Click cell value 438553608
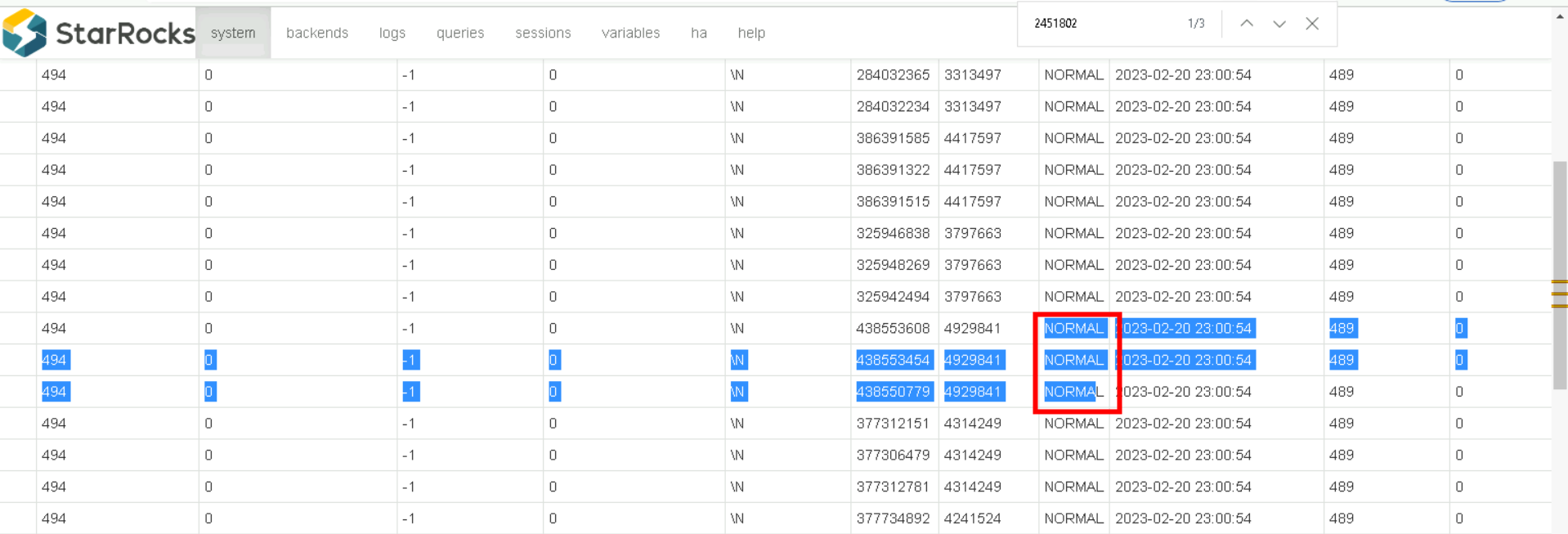 pyautogui.click(x=893, y=329)
